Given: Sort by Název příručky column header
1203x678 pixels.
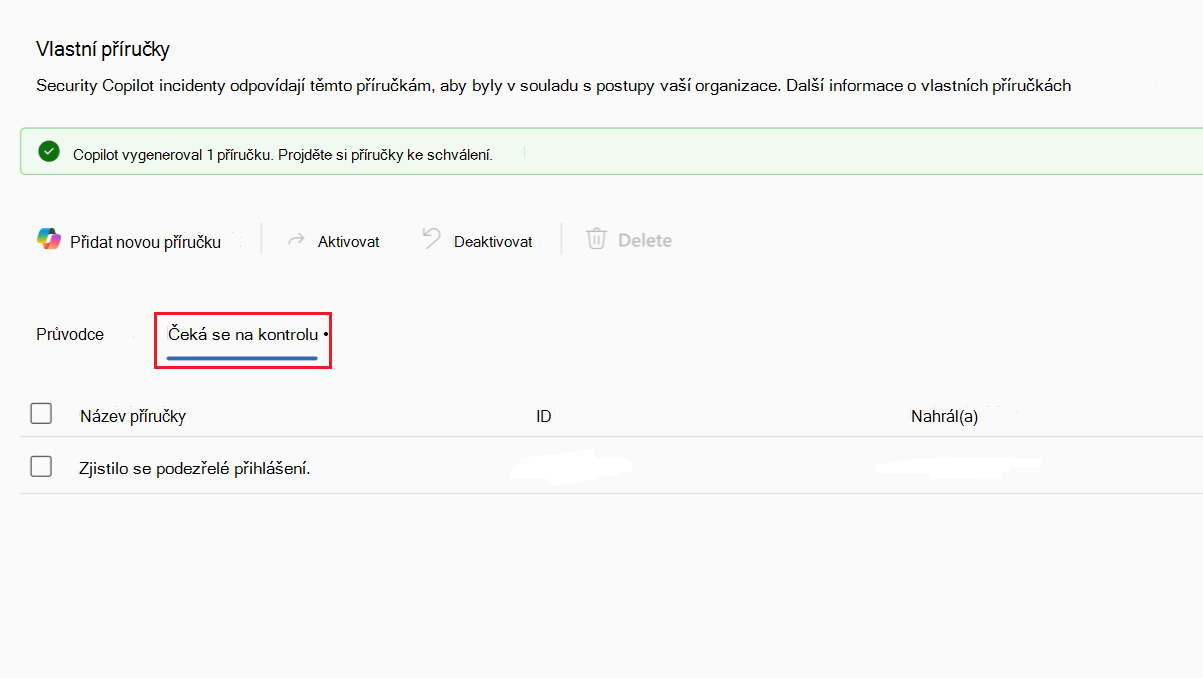Looking at the screenshot, I should pos(133,416).
